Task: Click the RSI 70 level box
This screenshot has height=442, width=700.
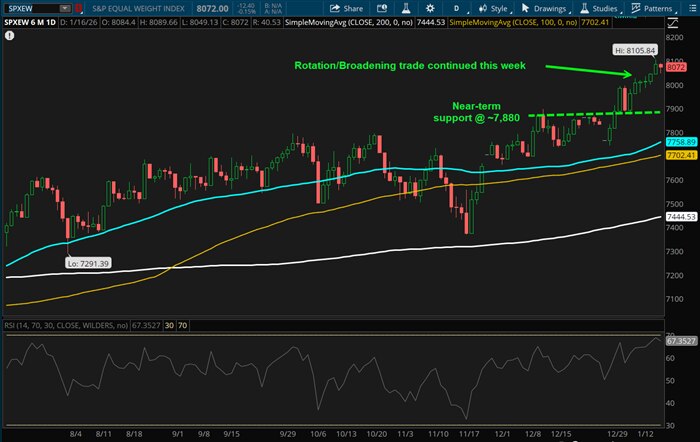Action: pos(183,325)
